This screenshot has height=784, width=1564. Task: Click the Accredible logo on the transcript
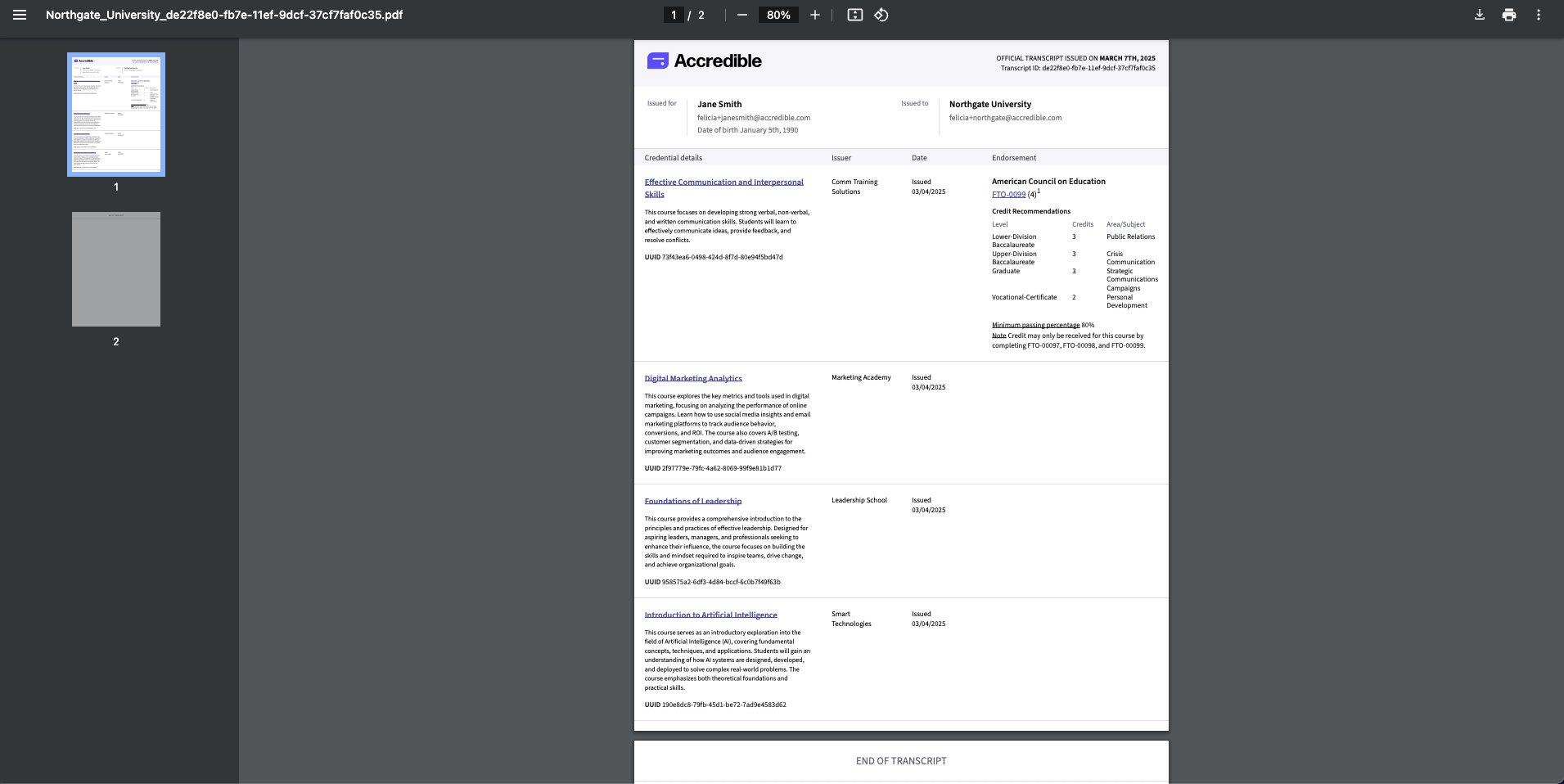[705, 60]
